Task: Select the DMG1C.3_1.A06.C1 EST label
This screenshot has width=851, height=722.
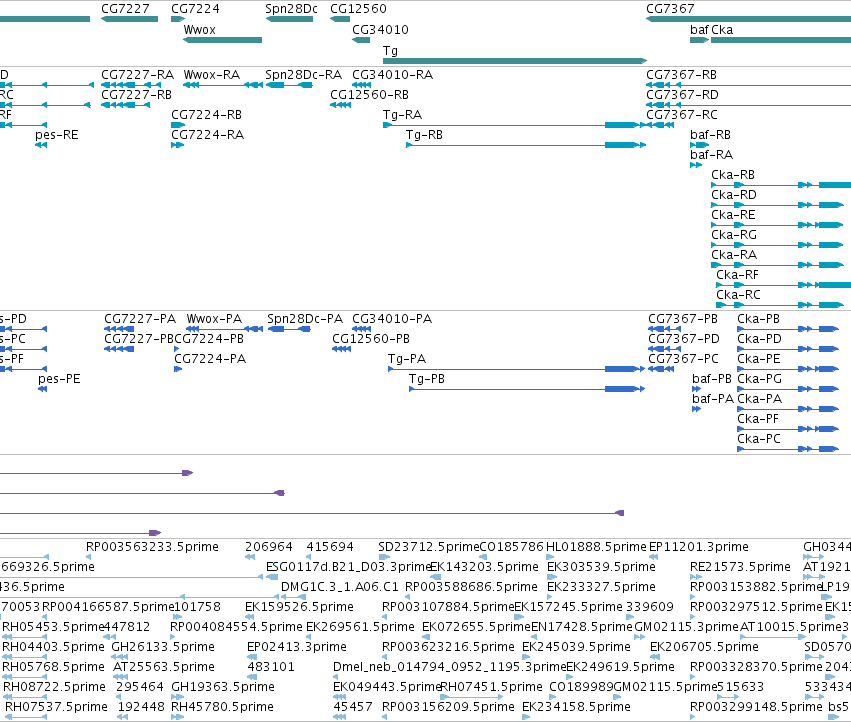Action: 340,587
